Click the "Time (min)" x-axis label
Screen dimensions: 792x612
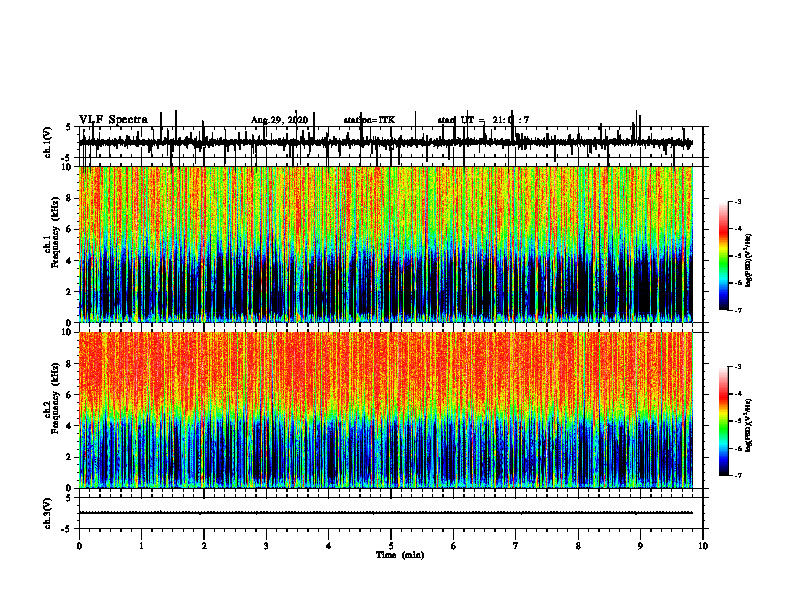[400, 555]
